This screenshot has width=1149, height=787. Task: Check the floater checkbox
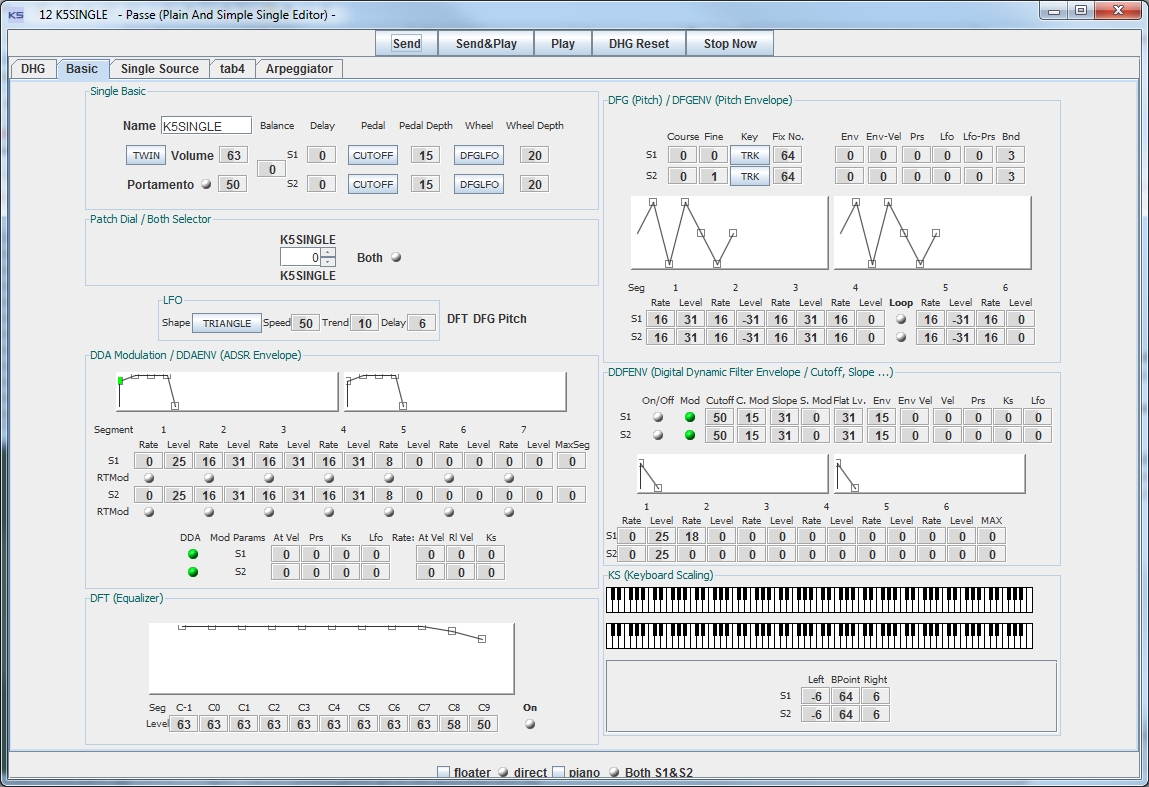(443, 772)
